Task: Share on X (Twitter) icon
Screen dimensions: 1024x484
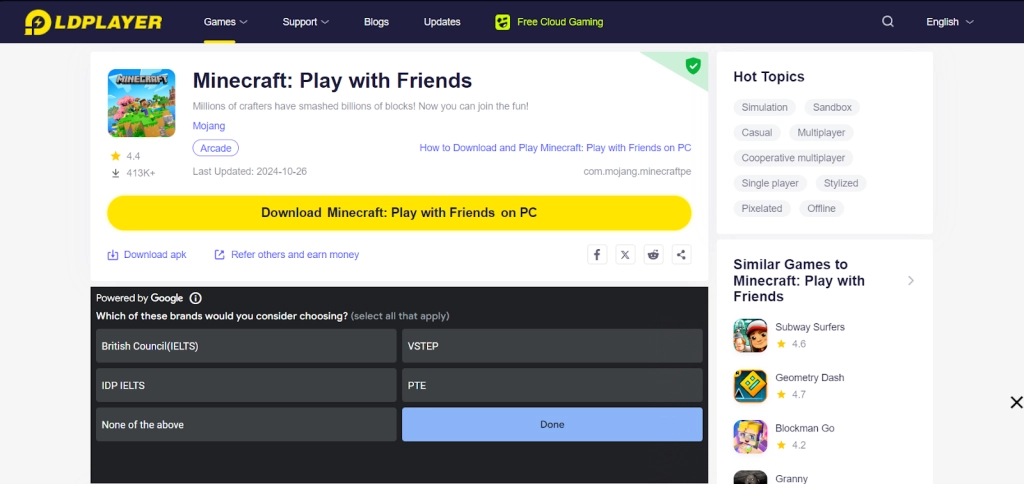Action: coord(625,255)
